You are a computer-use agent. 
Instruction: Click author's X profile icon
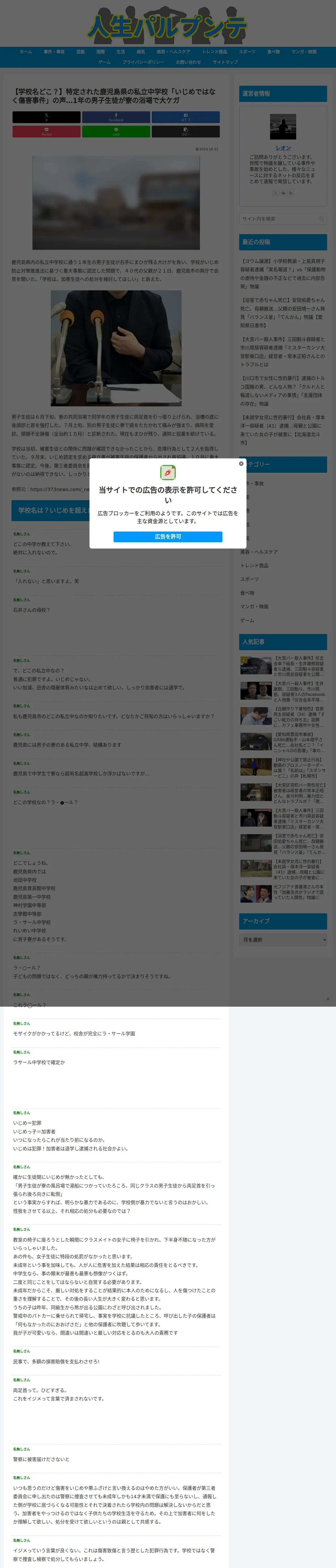click(x=275, y=193)
